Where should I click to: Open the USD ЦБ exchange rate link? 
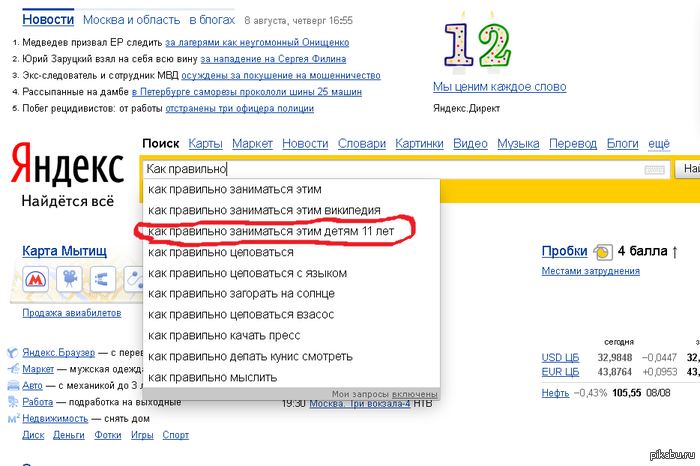tap(560, 358)
